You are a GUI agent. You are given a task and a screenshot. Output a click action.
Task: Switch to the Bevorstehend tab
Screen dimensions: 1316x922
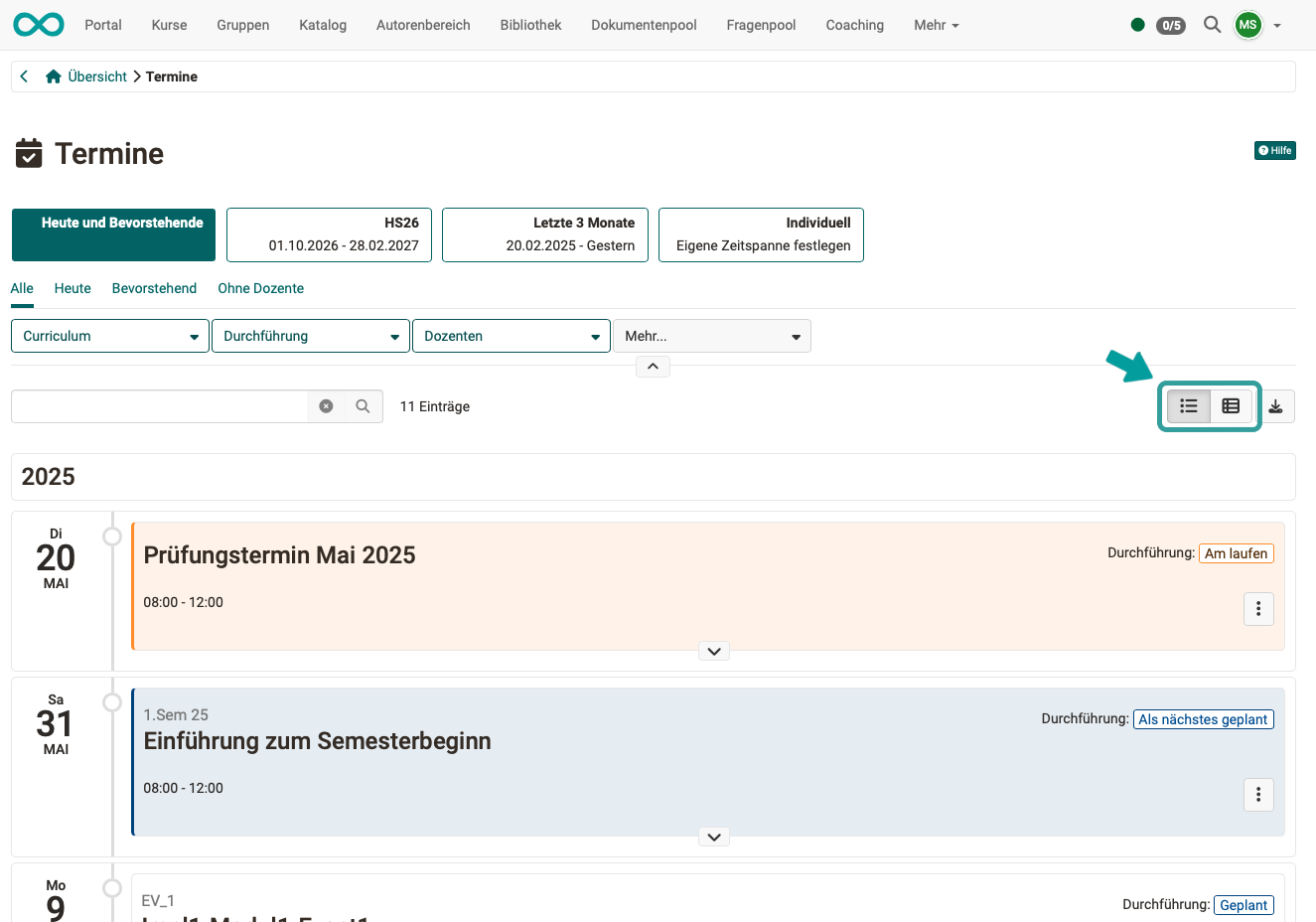click(154, 288)
